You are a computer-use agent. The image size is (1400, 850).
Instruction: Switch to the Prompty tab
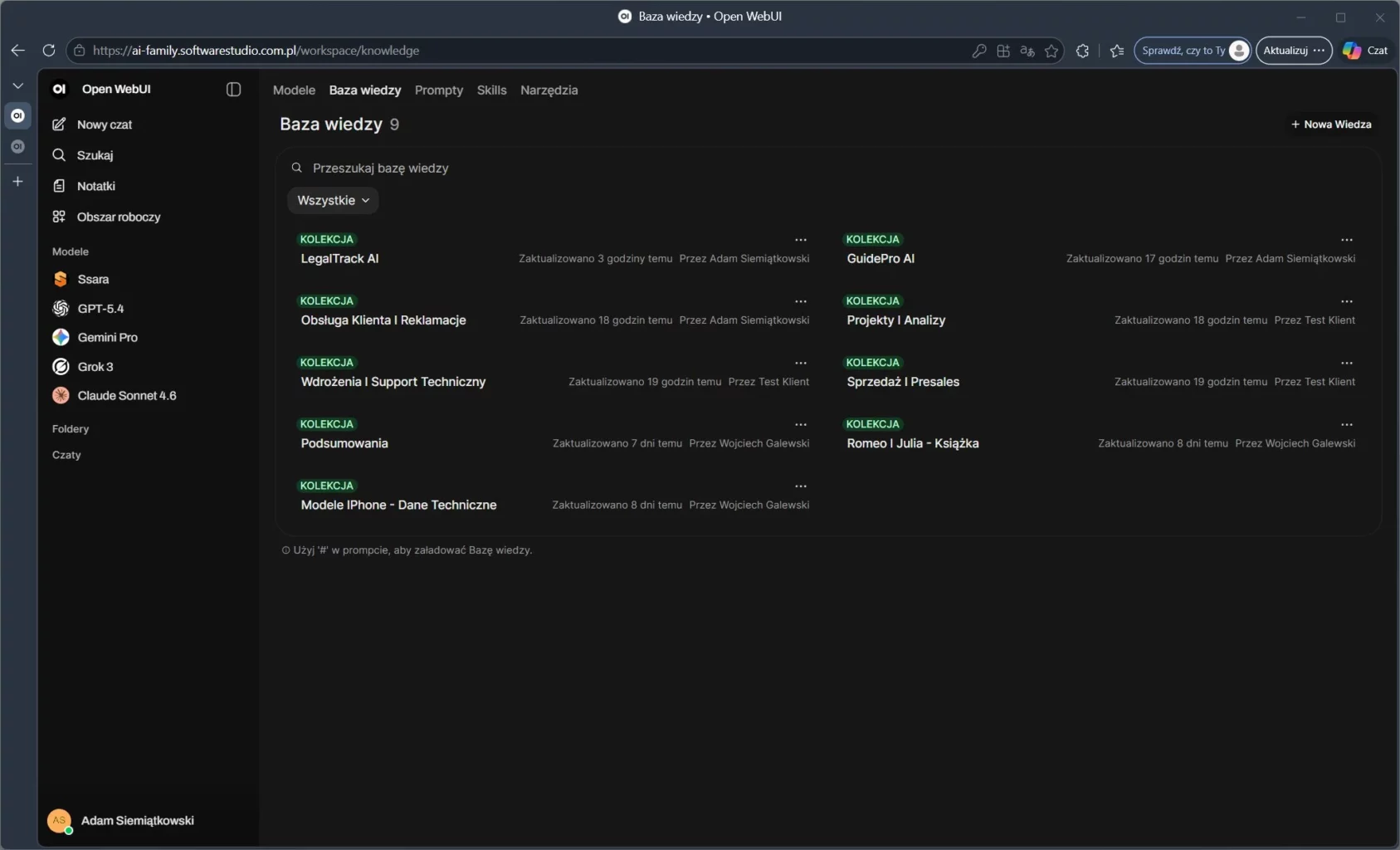[438, 90]
